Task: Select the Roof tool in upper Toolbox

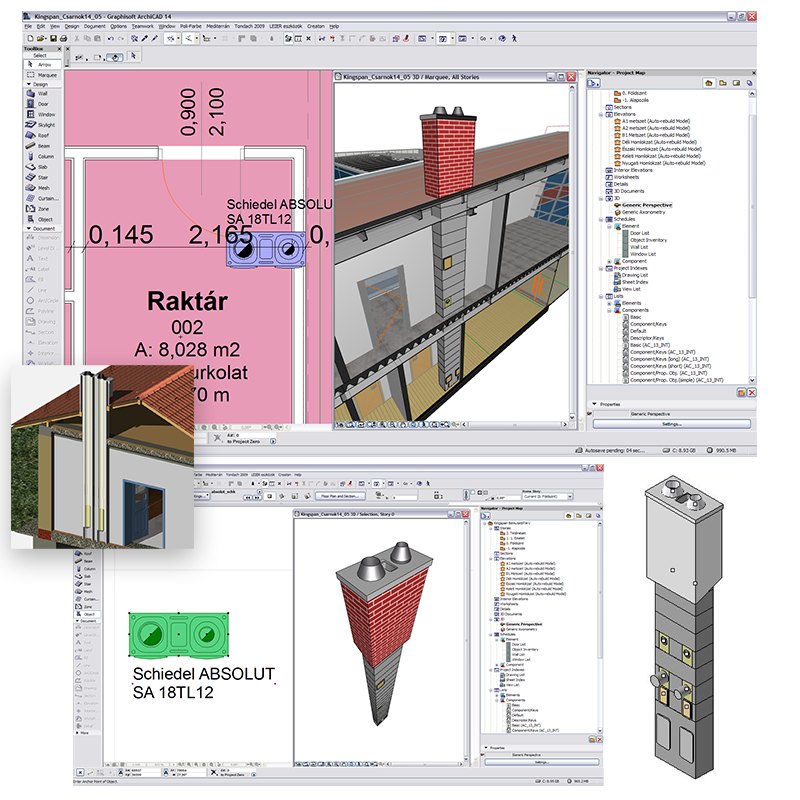Action: click(x=42, y=136)
